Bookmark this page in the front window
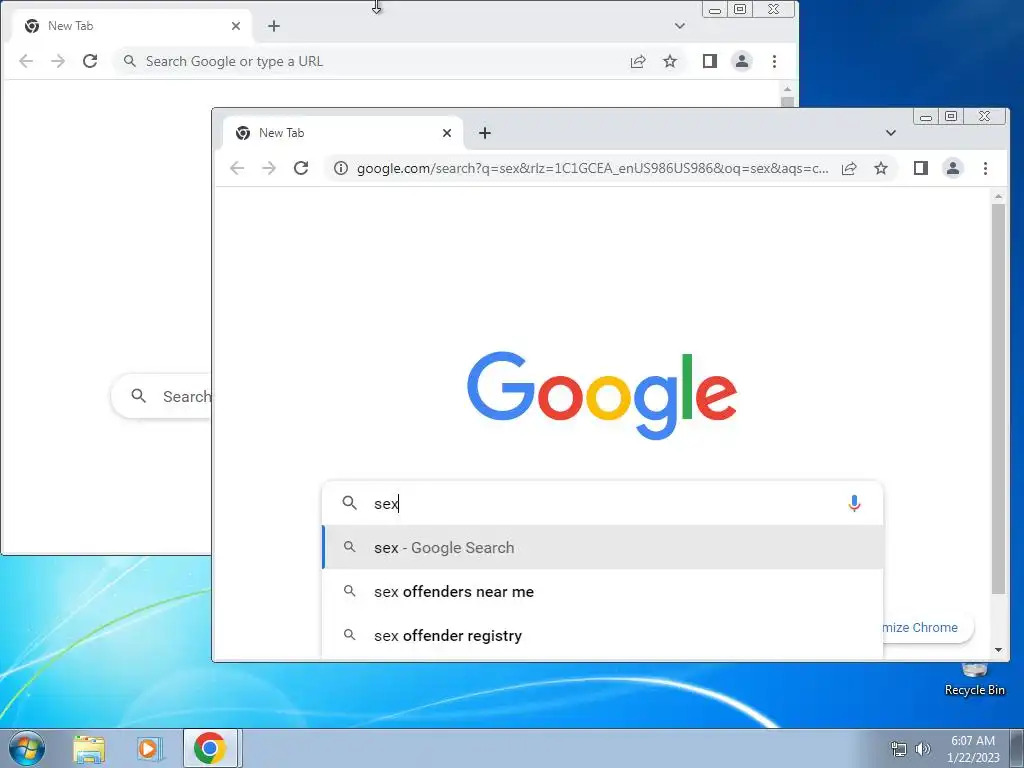 pyautogui.click(x=881, y=168)
